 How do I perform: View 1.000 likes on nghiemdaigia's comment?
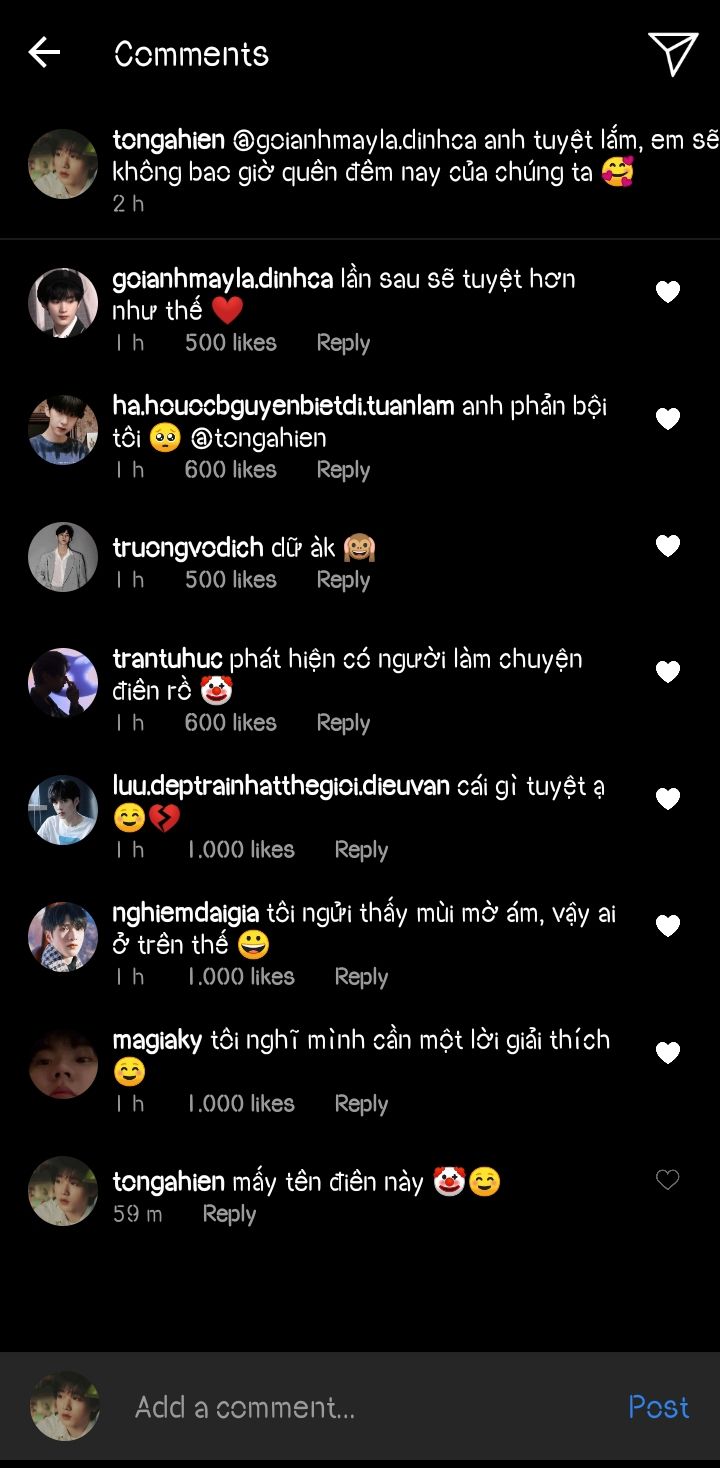tap(241, 977)
